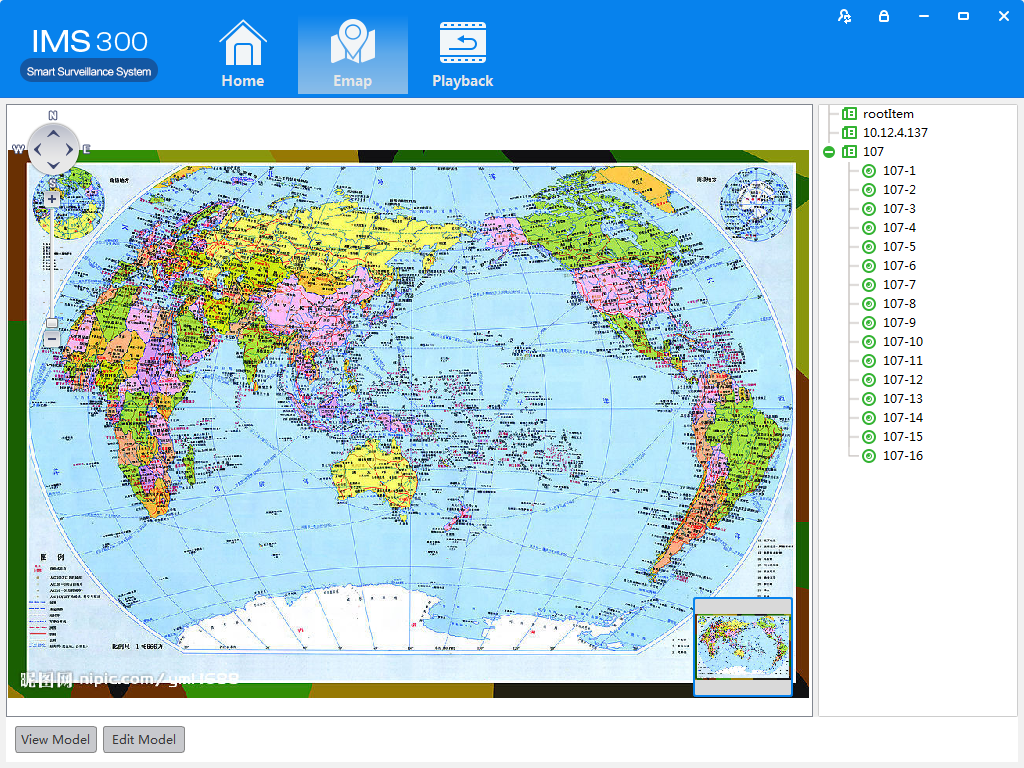The image size is (1024, 768).
Task: Collapse the 107 device node
Action: click(828, 152)
